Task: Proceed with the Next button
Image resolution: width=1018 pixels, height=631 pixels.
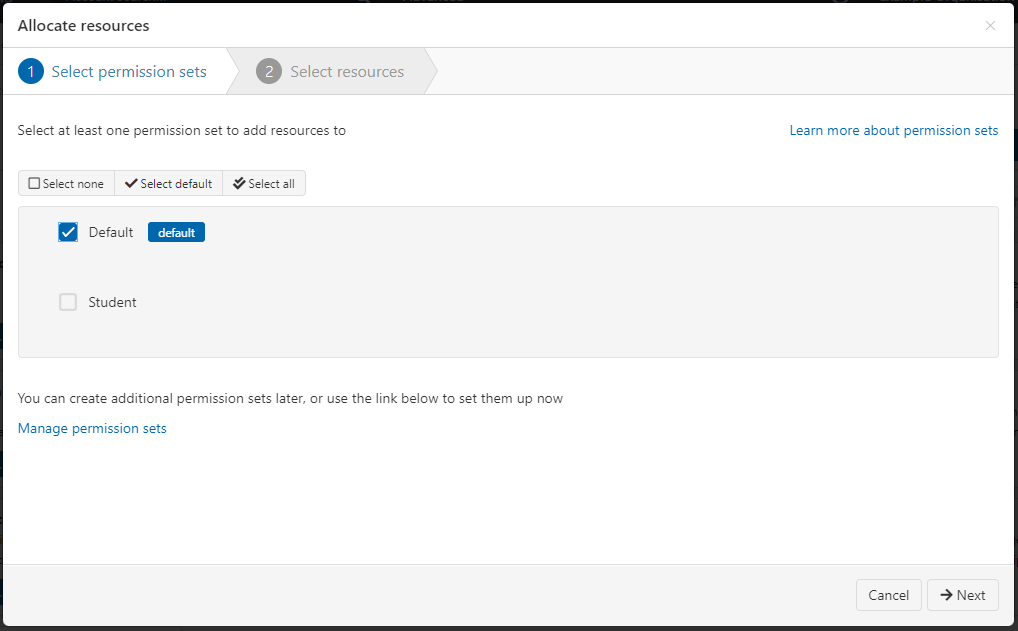Action: click(x=962, y=595)
